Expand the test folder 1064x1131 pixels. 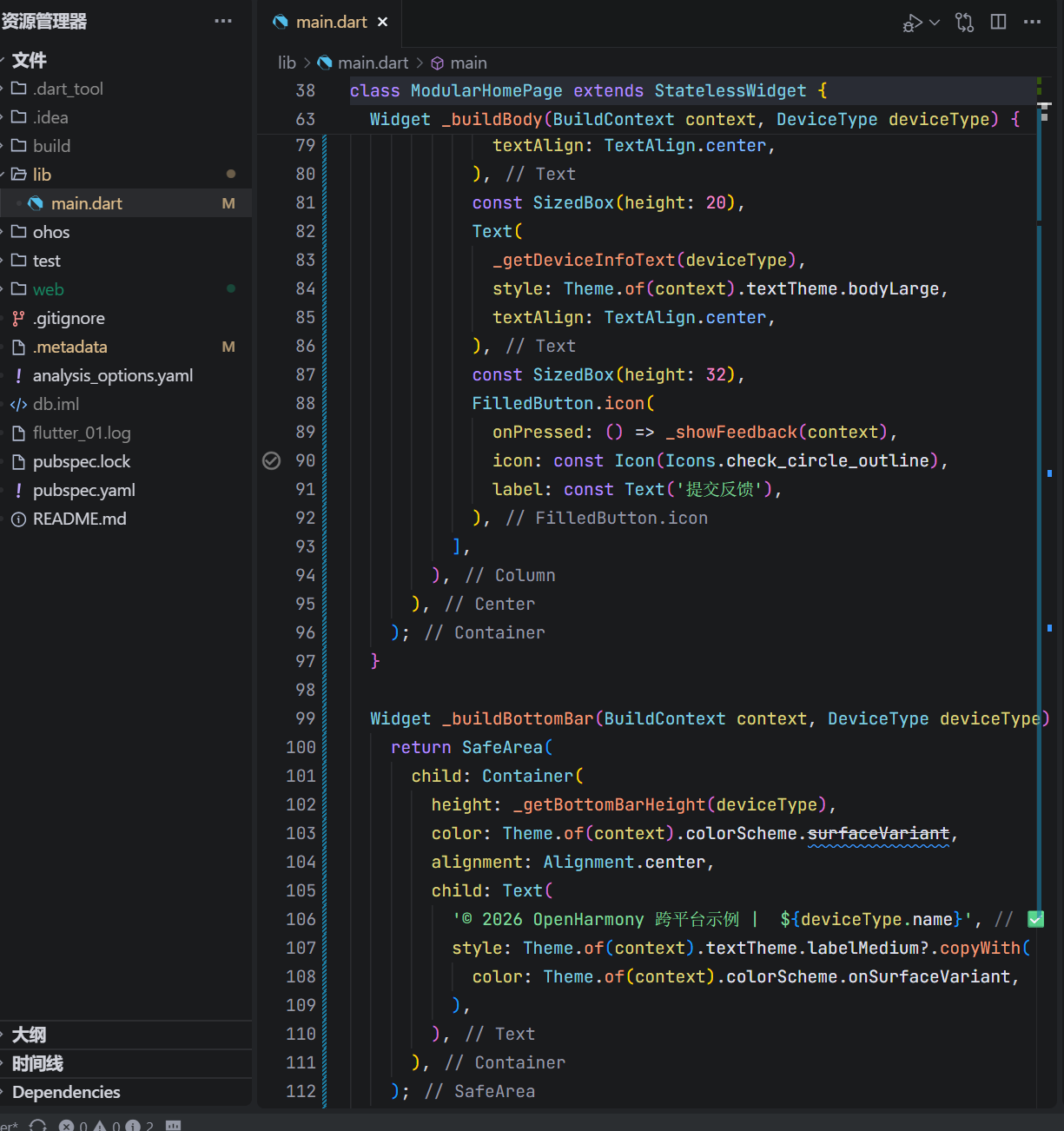pos(126,261)
